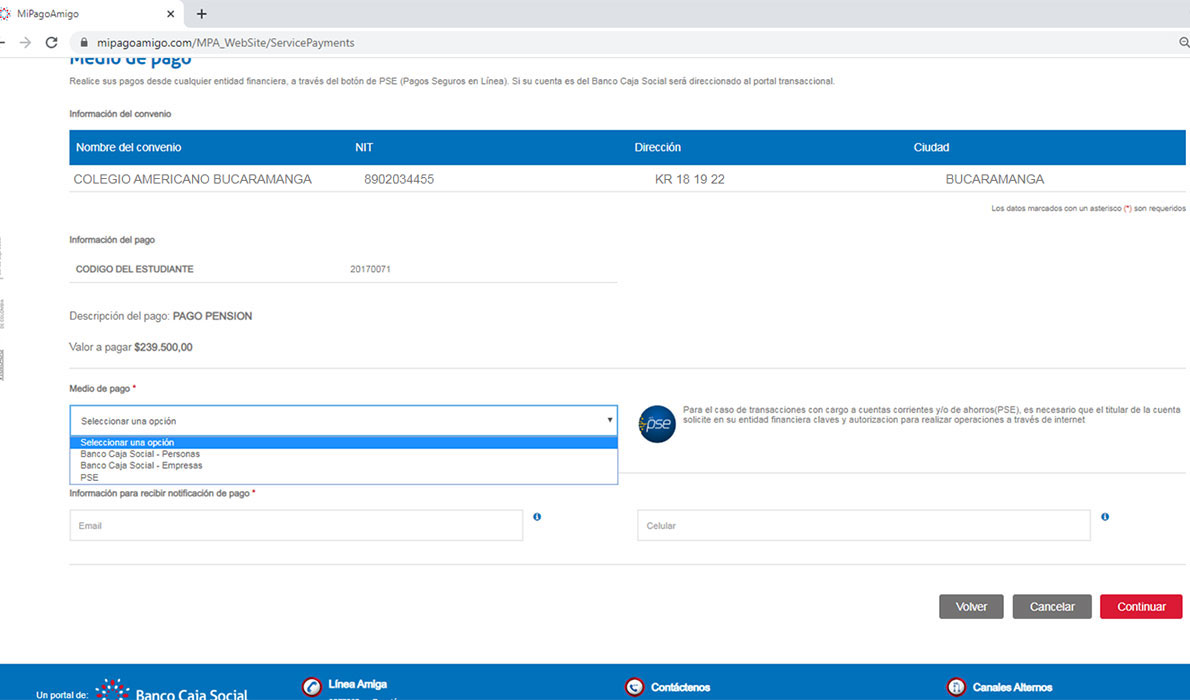Click the Banco Caja Social footer logo
The width and height of the screenshot is (1190, 700).
[172, 690]
